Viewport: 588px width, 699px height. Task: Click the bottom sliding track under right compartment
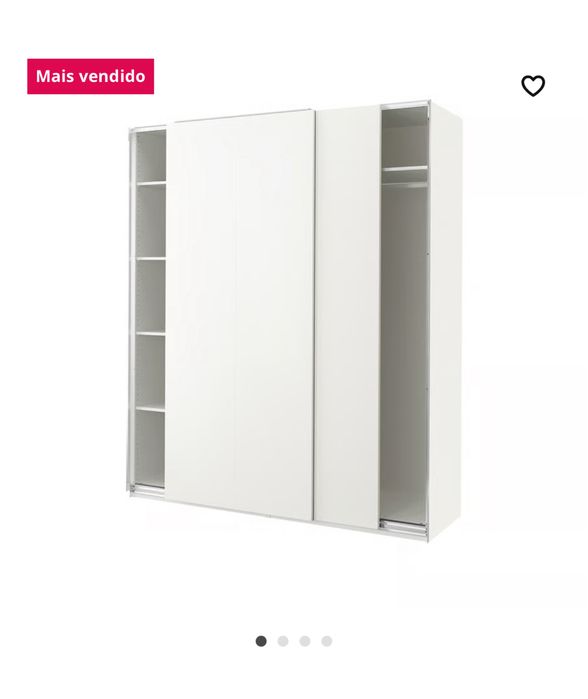(403, 528)
